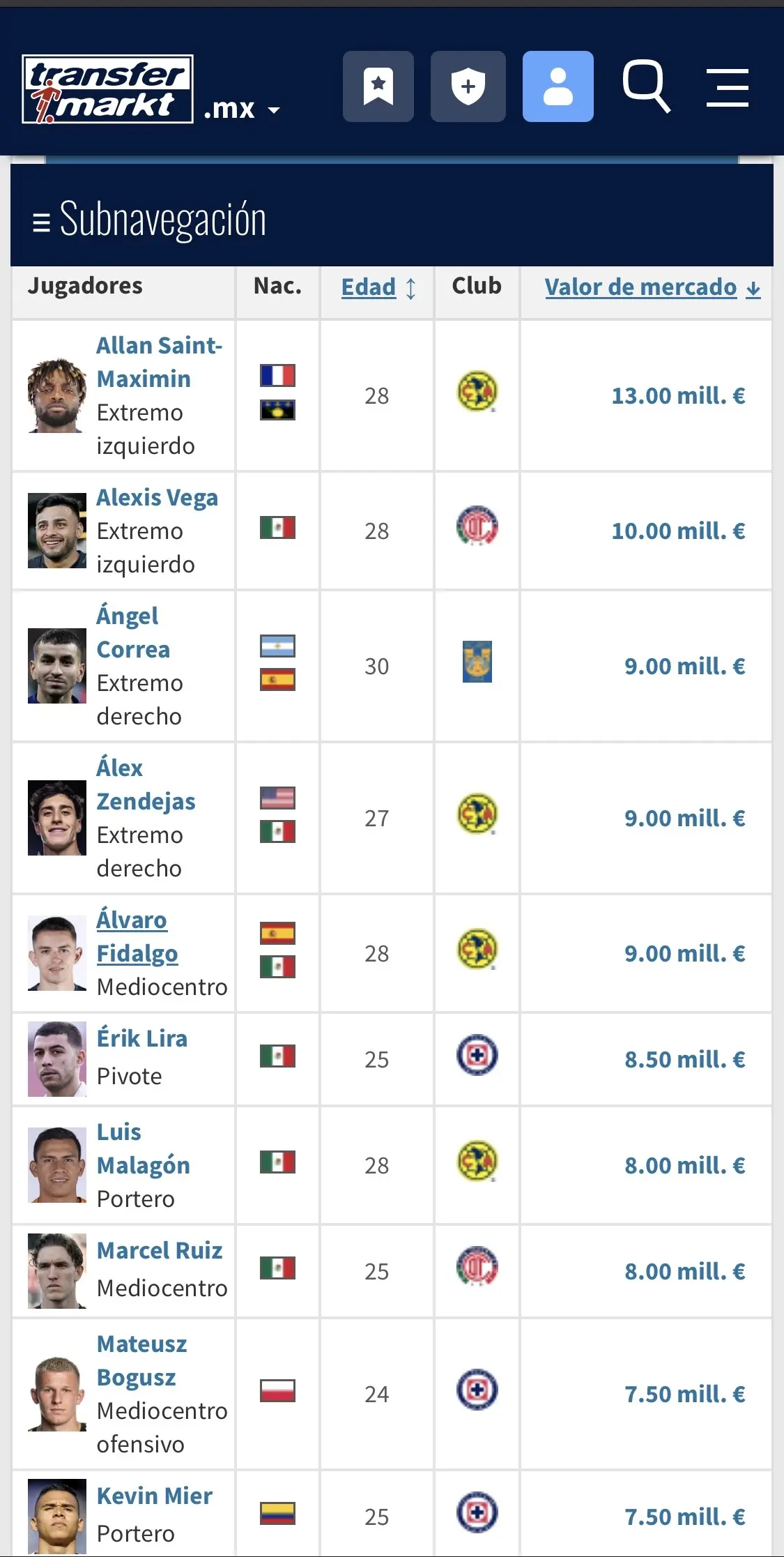Select the Tigres crest beside Ángel Correa
This screenshot has height=1557, width=784.
(476, 666)
